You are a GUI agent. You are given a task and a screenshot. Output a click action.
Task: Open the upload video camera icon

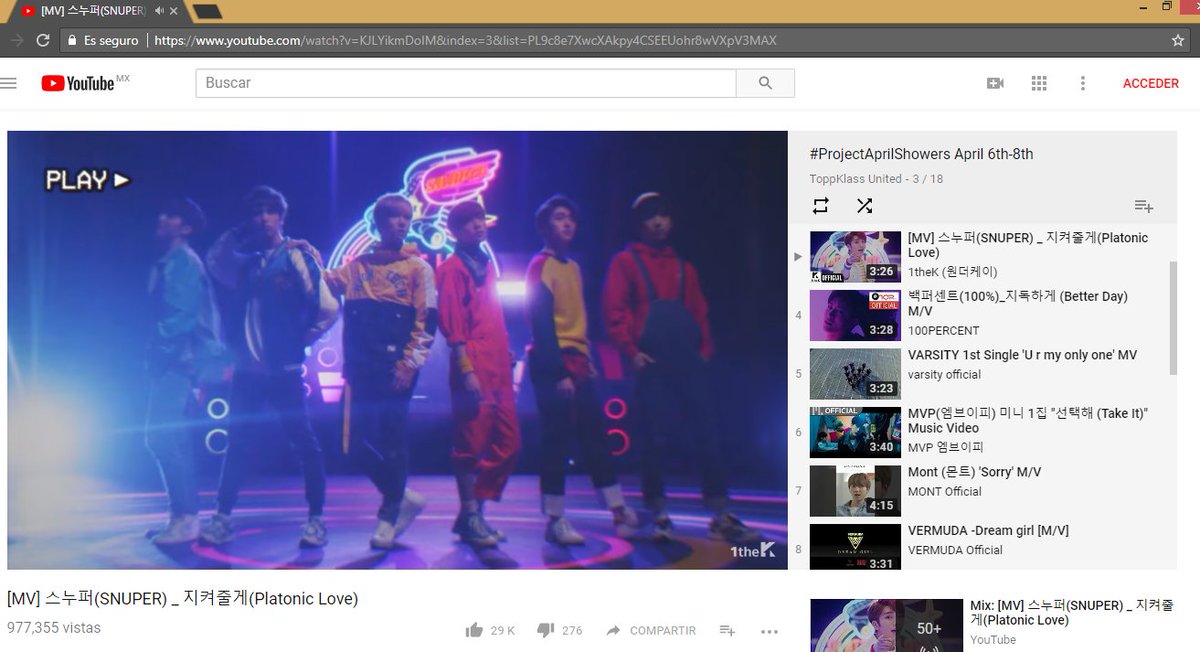coord(995,83)
